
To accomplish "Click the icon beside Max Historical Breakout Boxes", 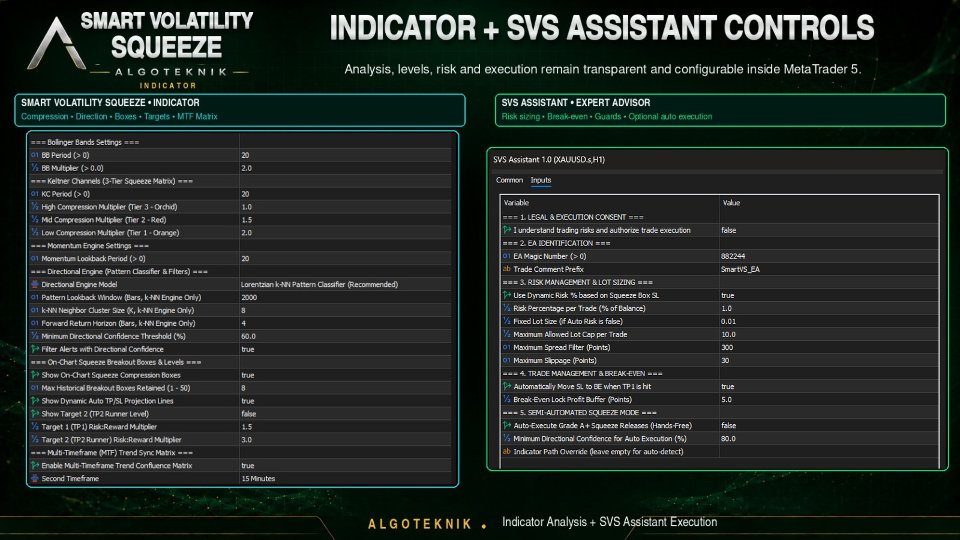I will (x=35, y=388).
